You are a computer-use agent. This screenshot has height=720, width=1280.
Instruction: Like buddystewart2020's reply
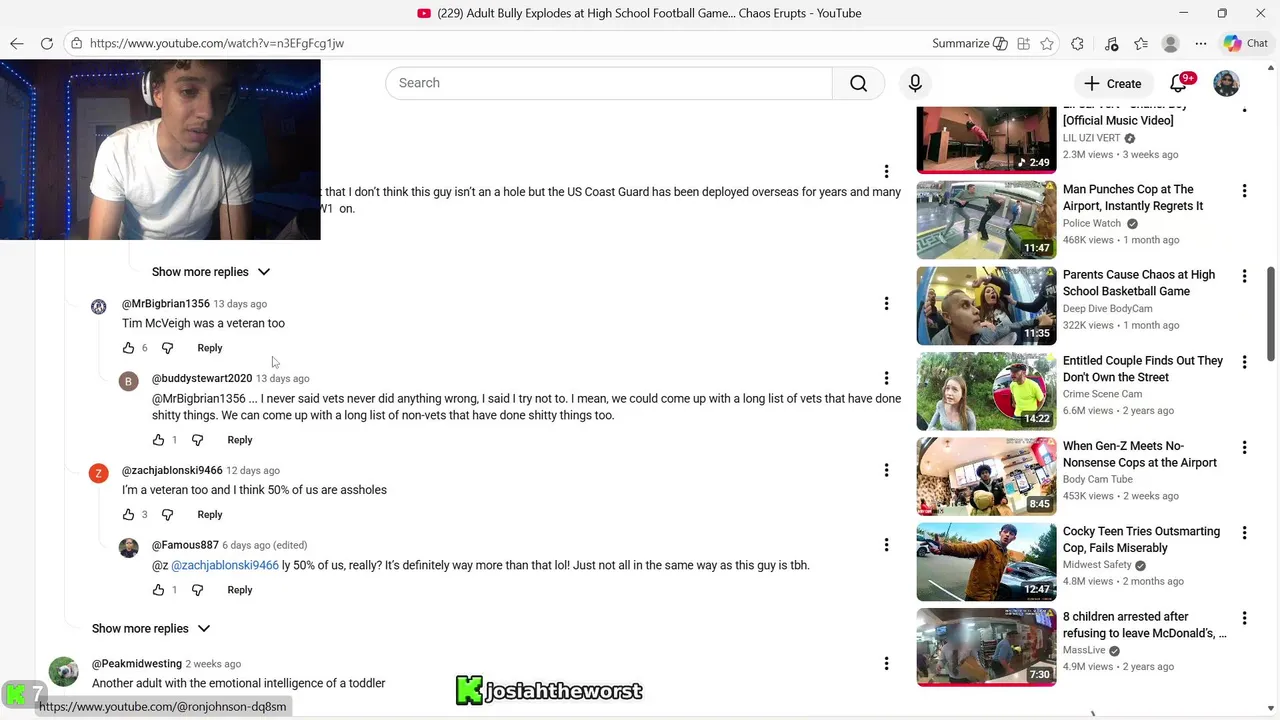point(158,440)
